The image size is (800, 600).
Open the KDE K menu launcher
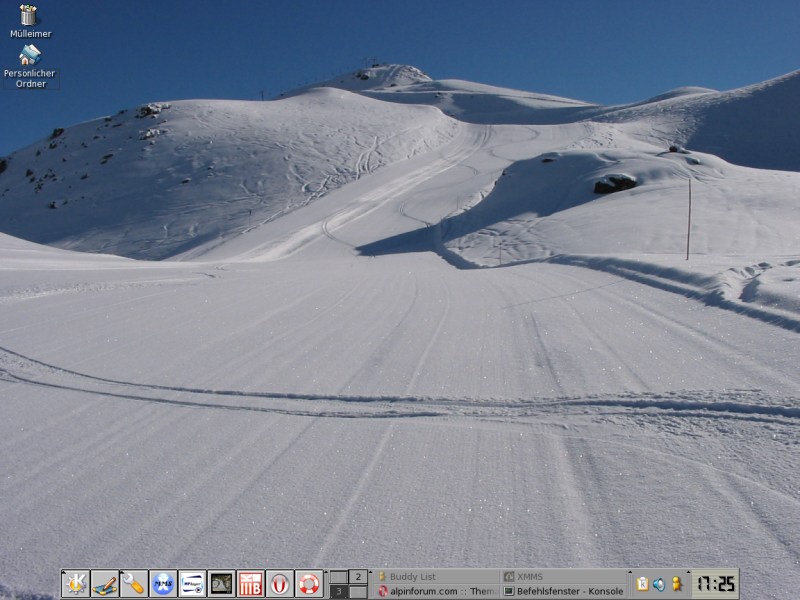point(75,583)
